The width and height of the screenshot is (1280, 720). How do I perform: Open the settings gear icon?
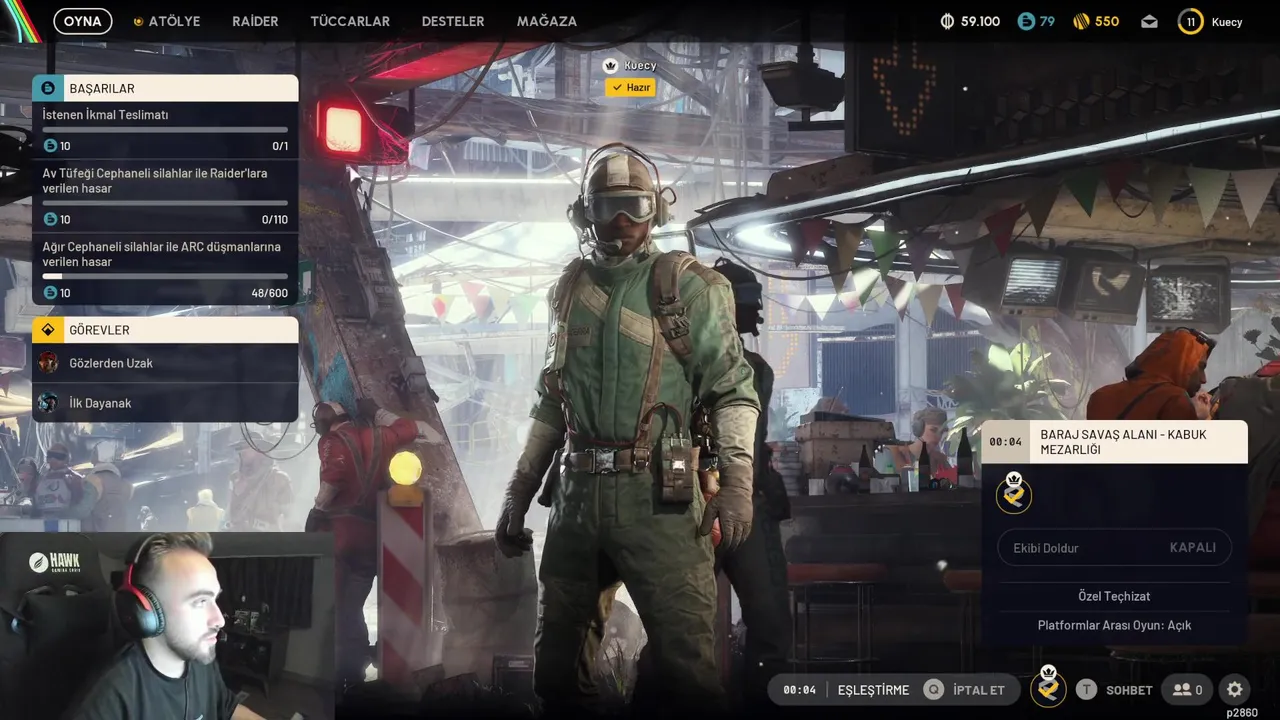1235,689
